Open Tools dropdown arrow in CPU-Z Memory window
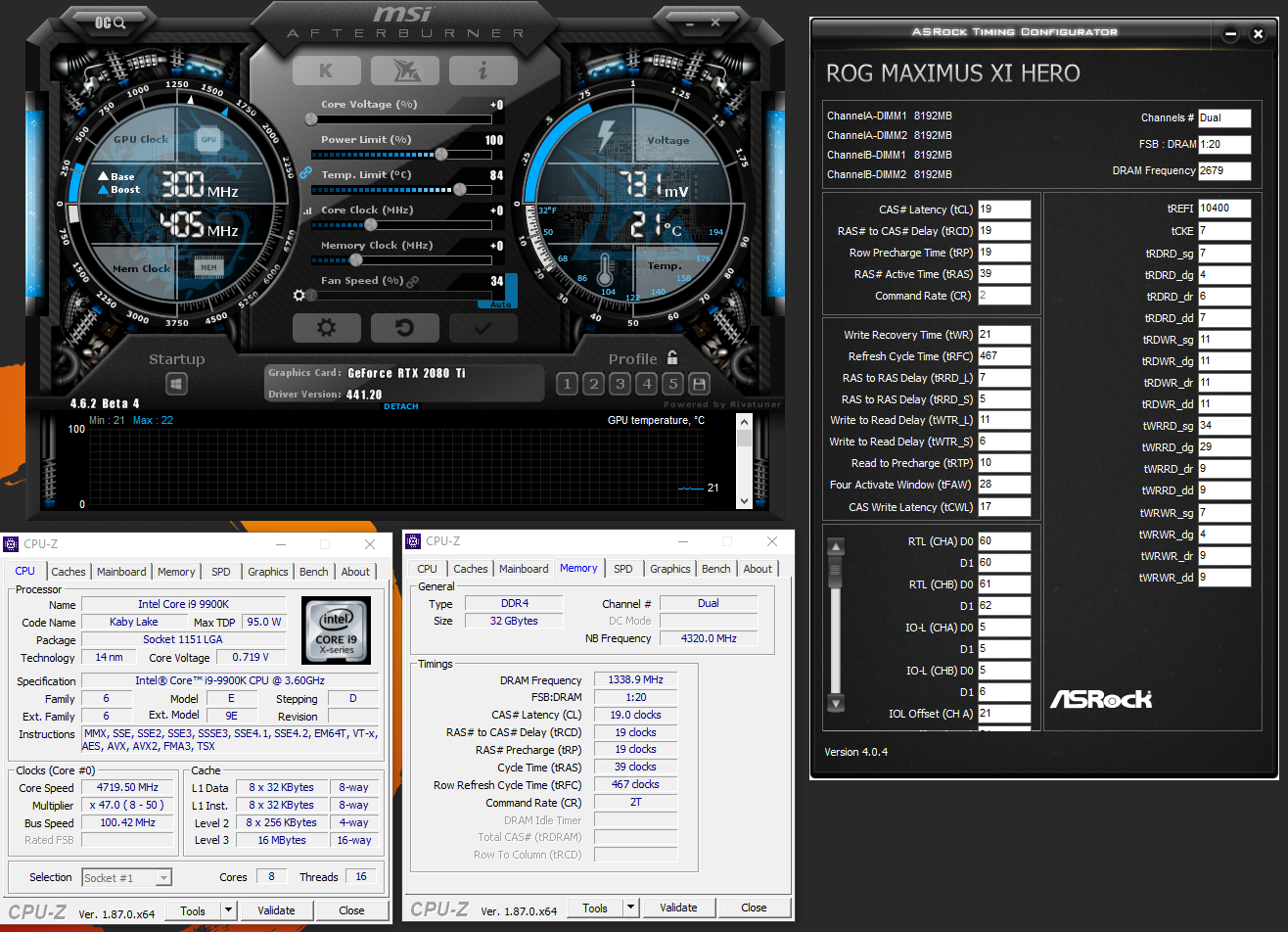Screen dimensions: 1288x932 coord(631,908)
